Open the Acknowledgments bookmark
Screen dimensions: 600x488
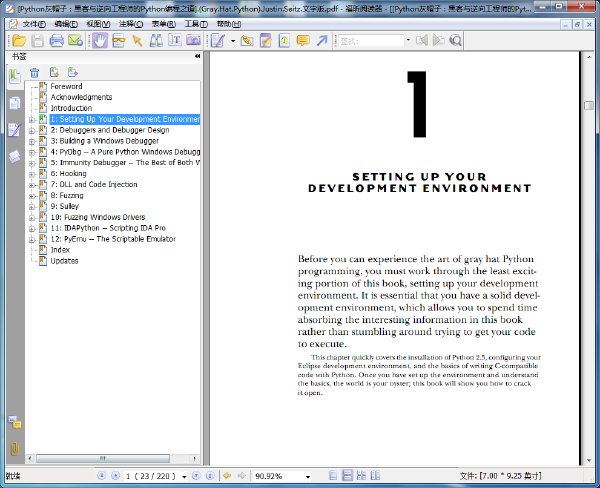81,97
